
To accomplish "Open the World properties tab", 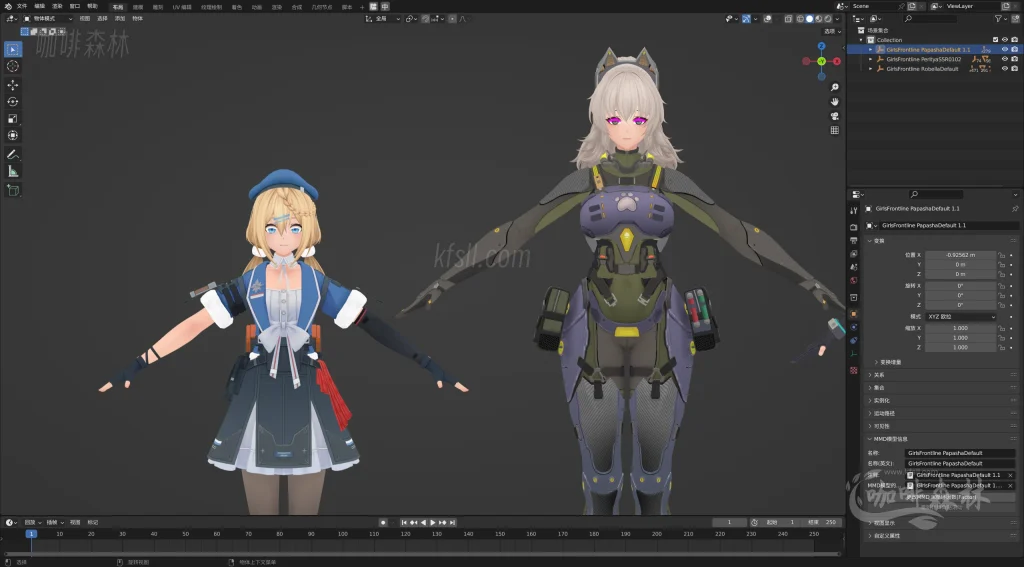I will [854, 280].
